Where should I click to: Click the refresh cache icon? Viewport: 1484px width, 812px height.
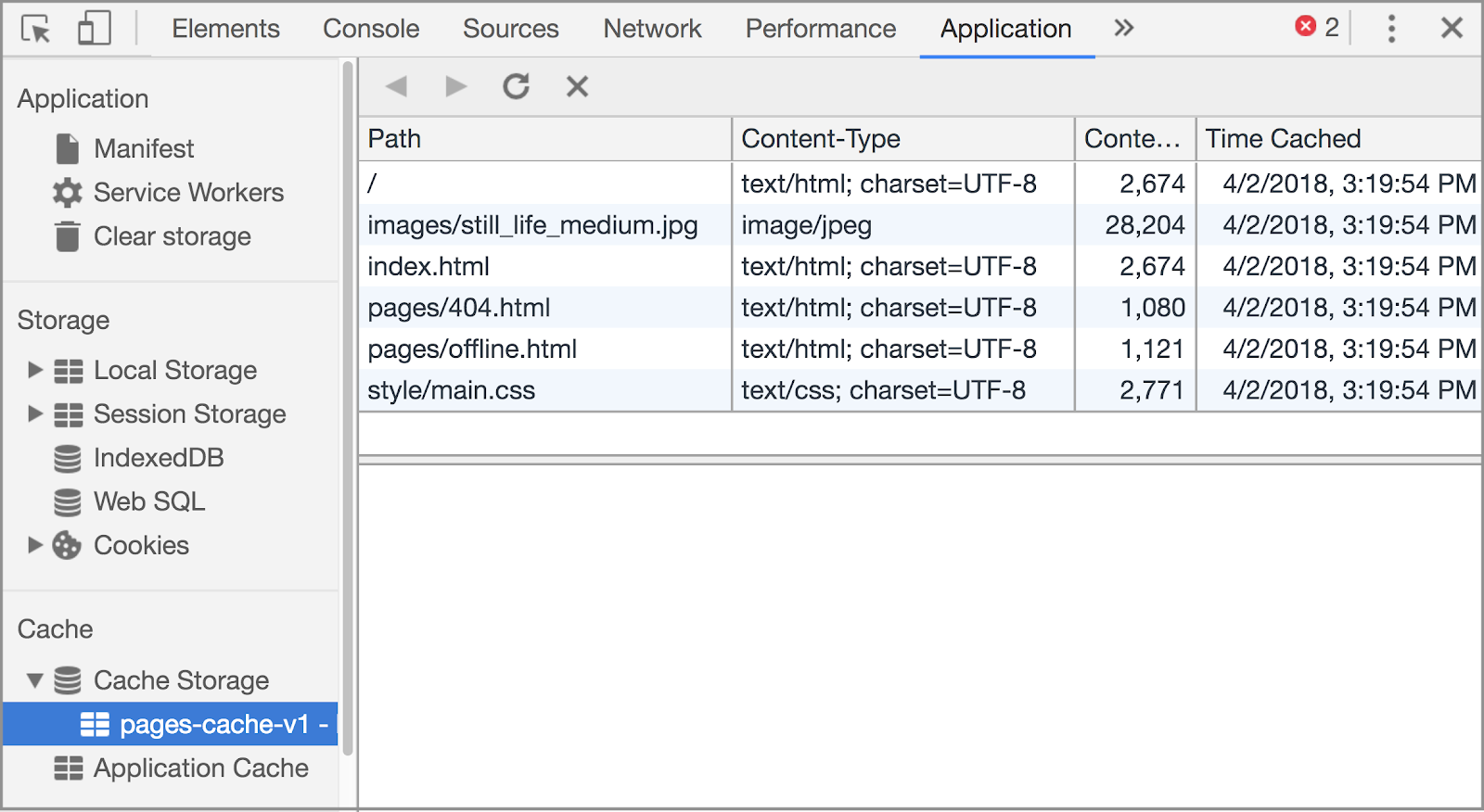coord(517,86)
